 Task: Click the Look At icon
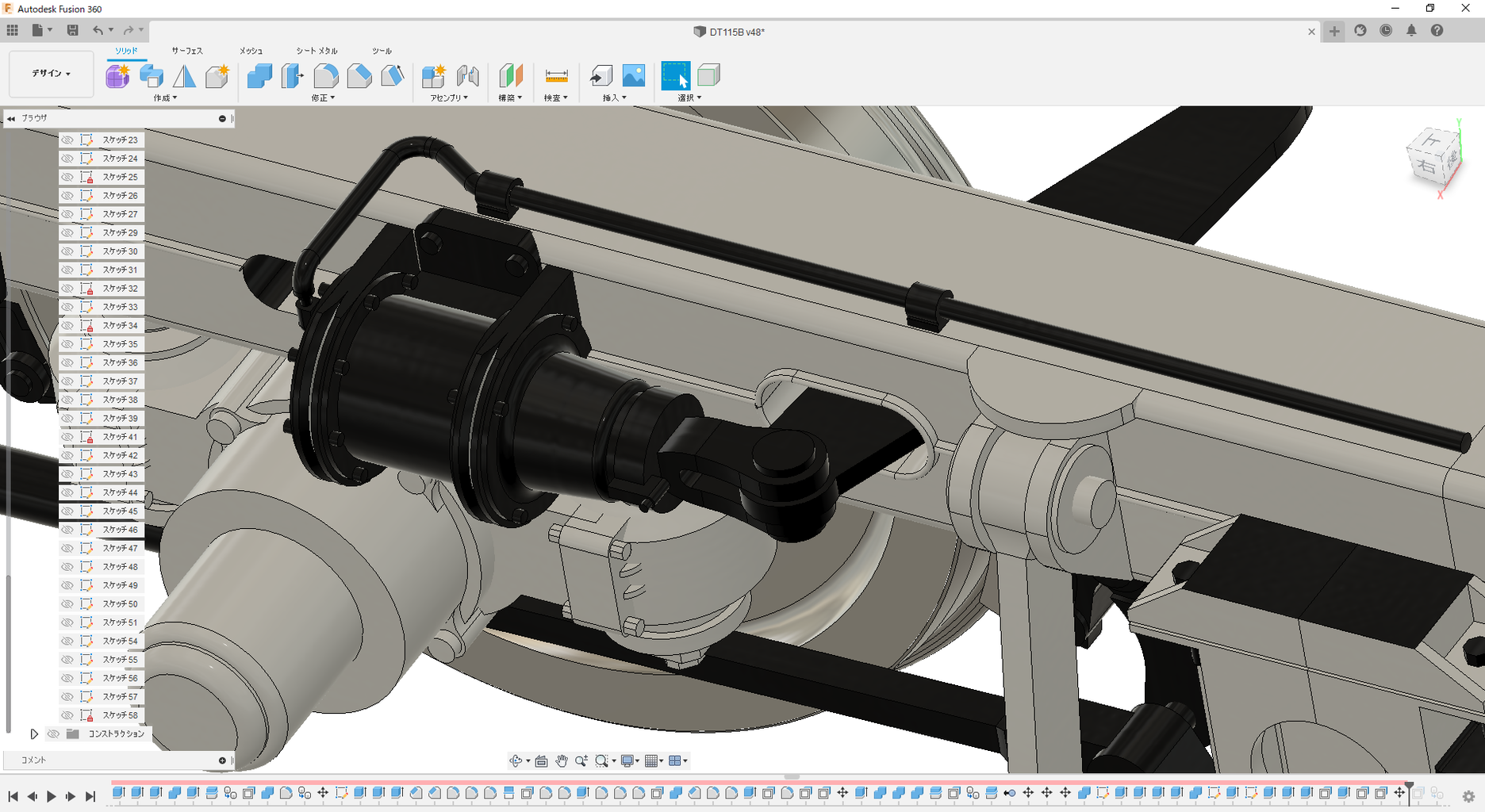(542, 761)
